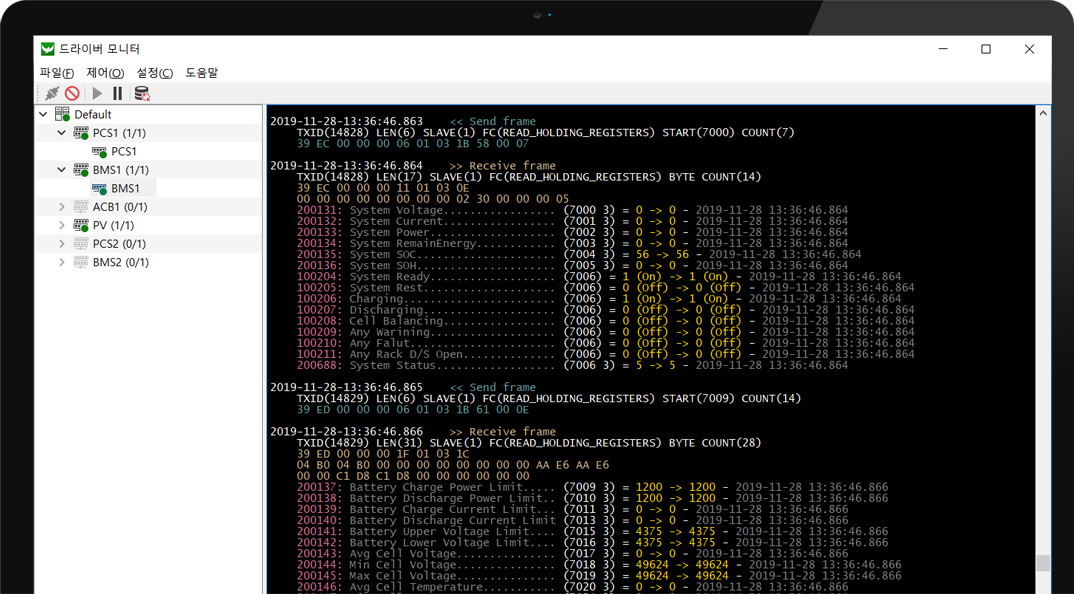Expand the PV (1/1) node

62,225
